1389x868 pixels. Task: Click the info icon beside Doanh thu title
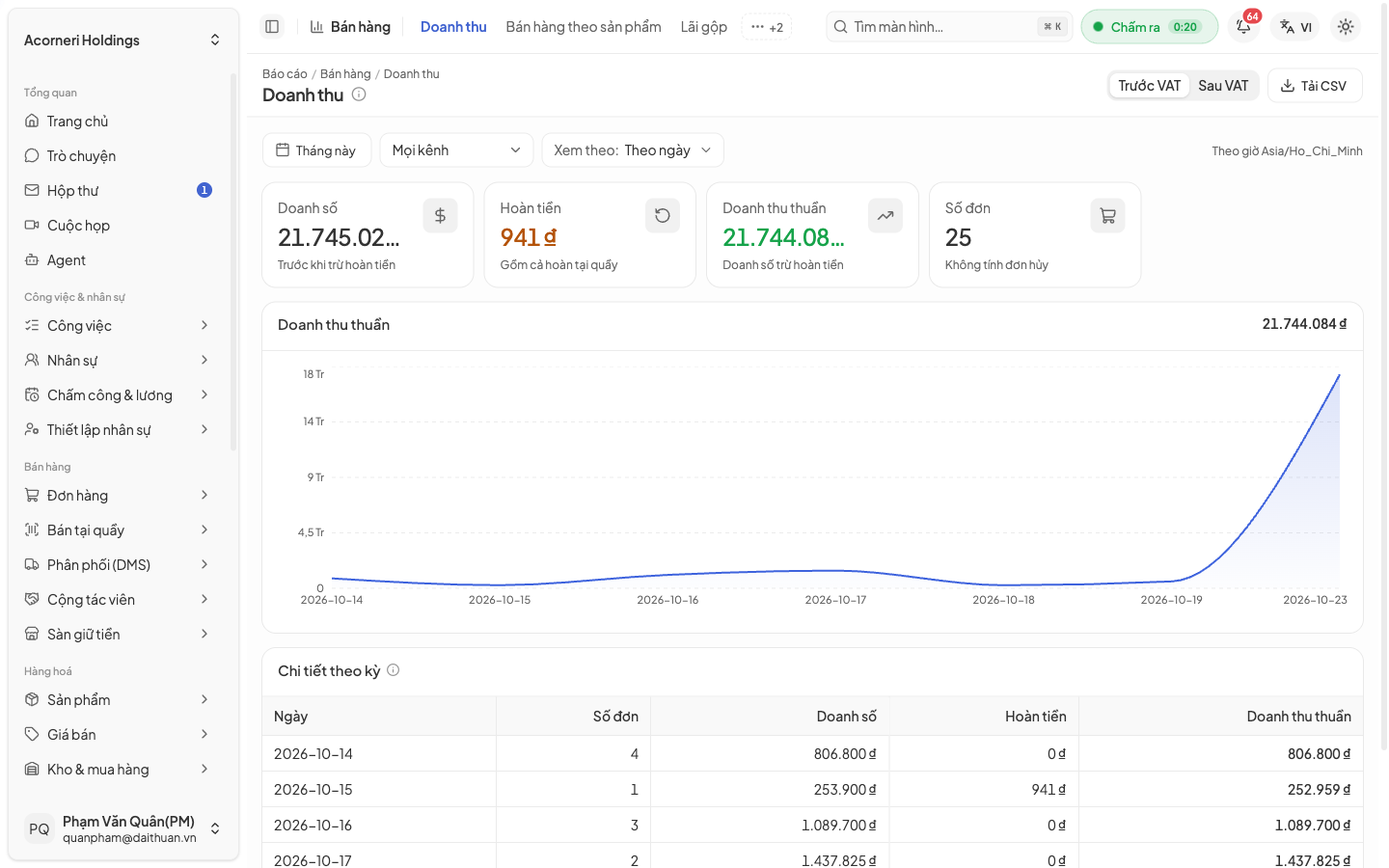pos(359,95)
